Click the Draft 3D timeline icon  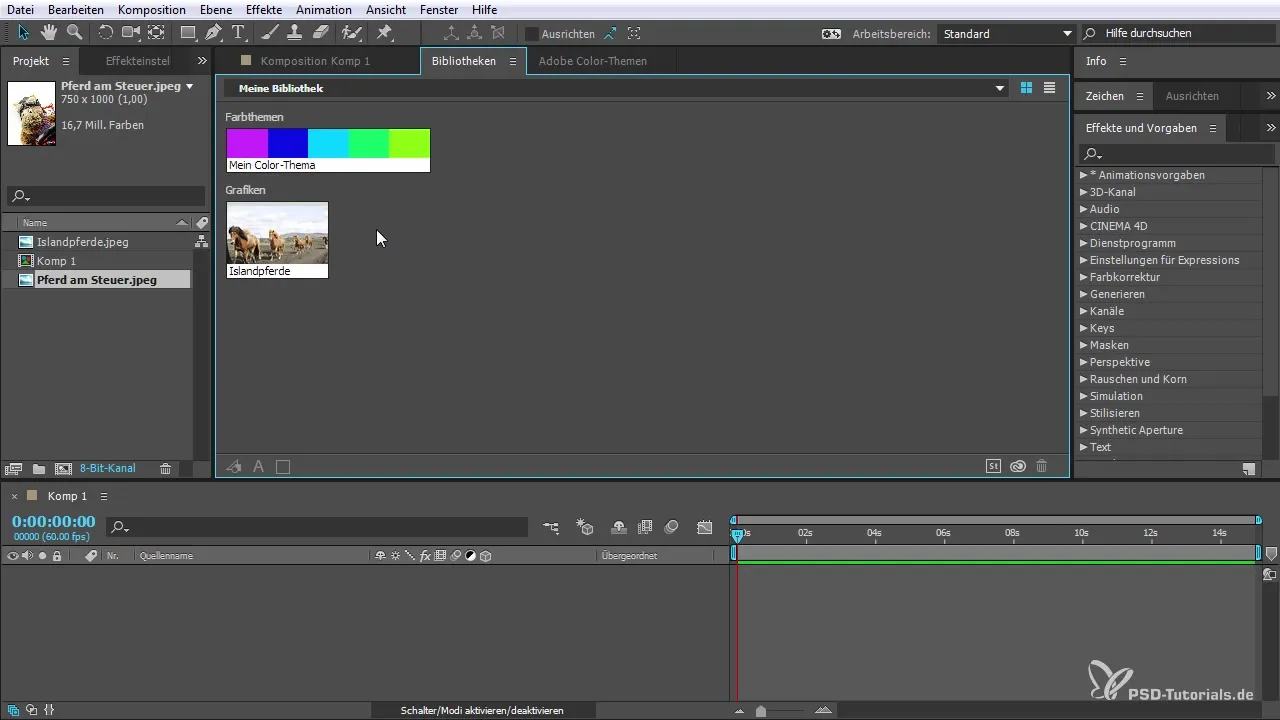586,527
